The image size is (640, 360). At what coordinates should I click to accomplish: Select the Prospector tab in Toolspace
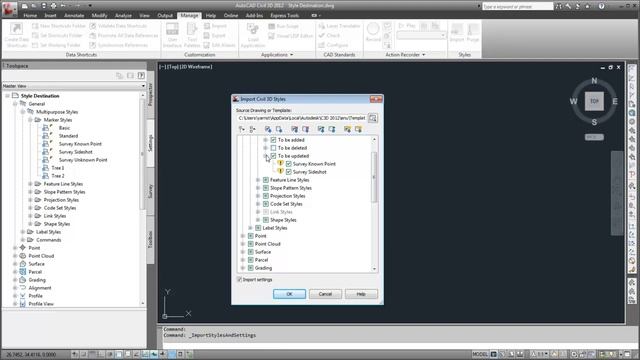[x=150, y=95]
